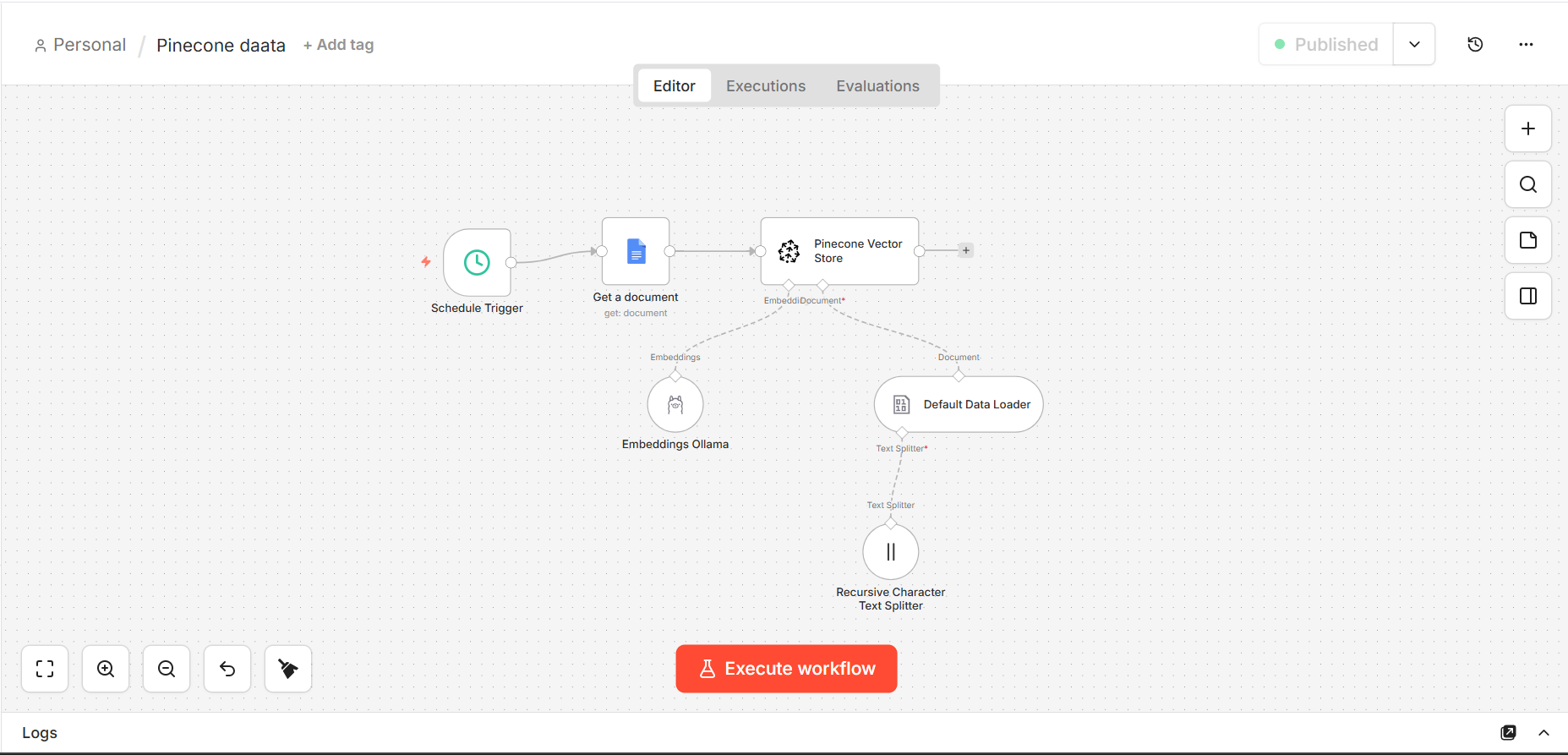Click Pinecone node Embedding connector diamond
The image size is (1568, 755).
coord(789,285)
